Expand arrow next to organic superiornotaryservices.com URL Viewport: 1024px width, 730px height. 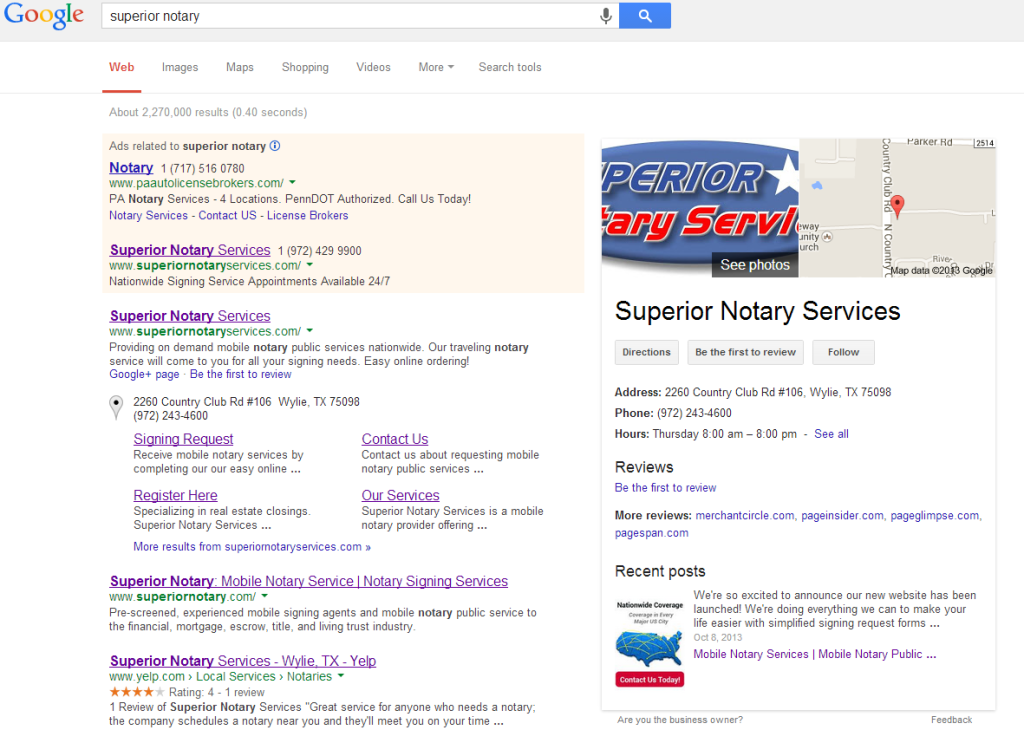[310, 331]
